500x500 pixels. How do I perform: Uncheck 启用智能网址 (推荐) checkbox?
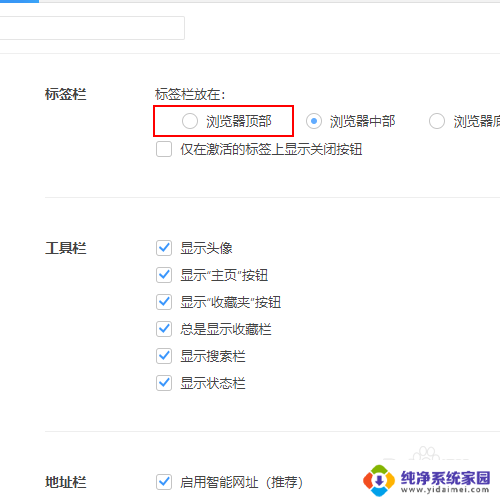(x=164, y=482)
